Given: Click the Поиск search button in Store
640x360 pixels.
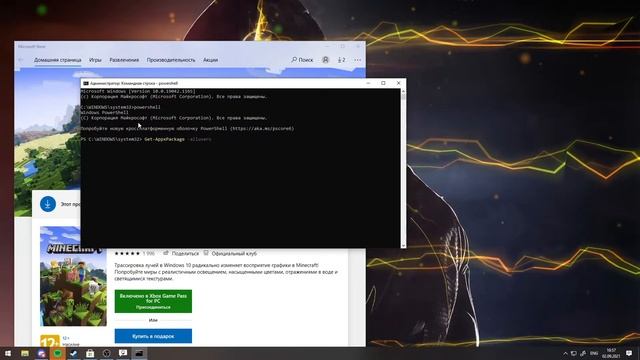Looking at the screenshot, I should coord(302,60).
